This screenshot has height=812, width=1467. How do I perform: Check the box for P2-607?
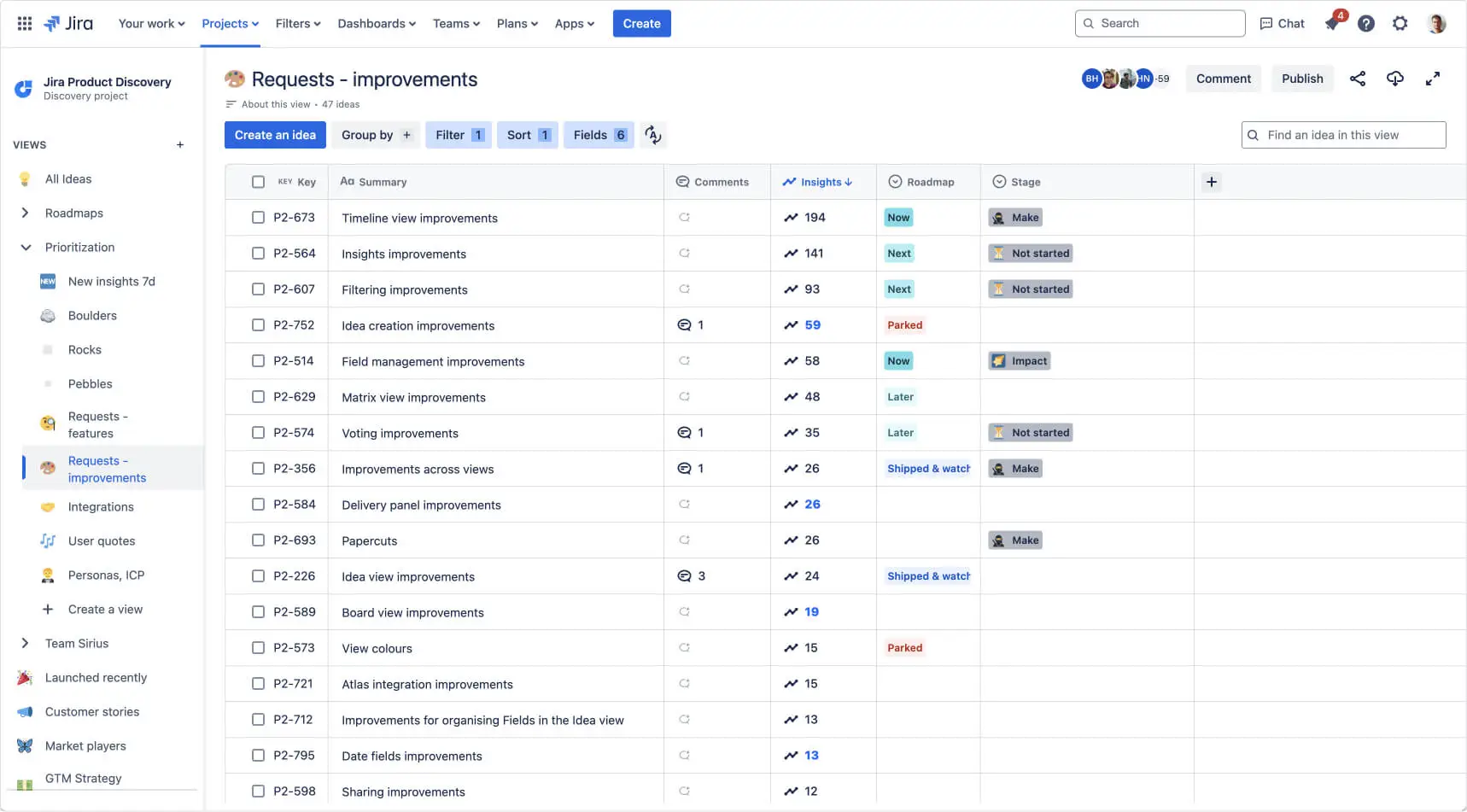click(x=258, y=289)
